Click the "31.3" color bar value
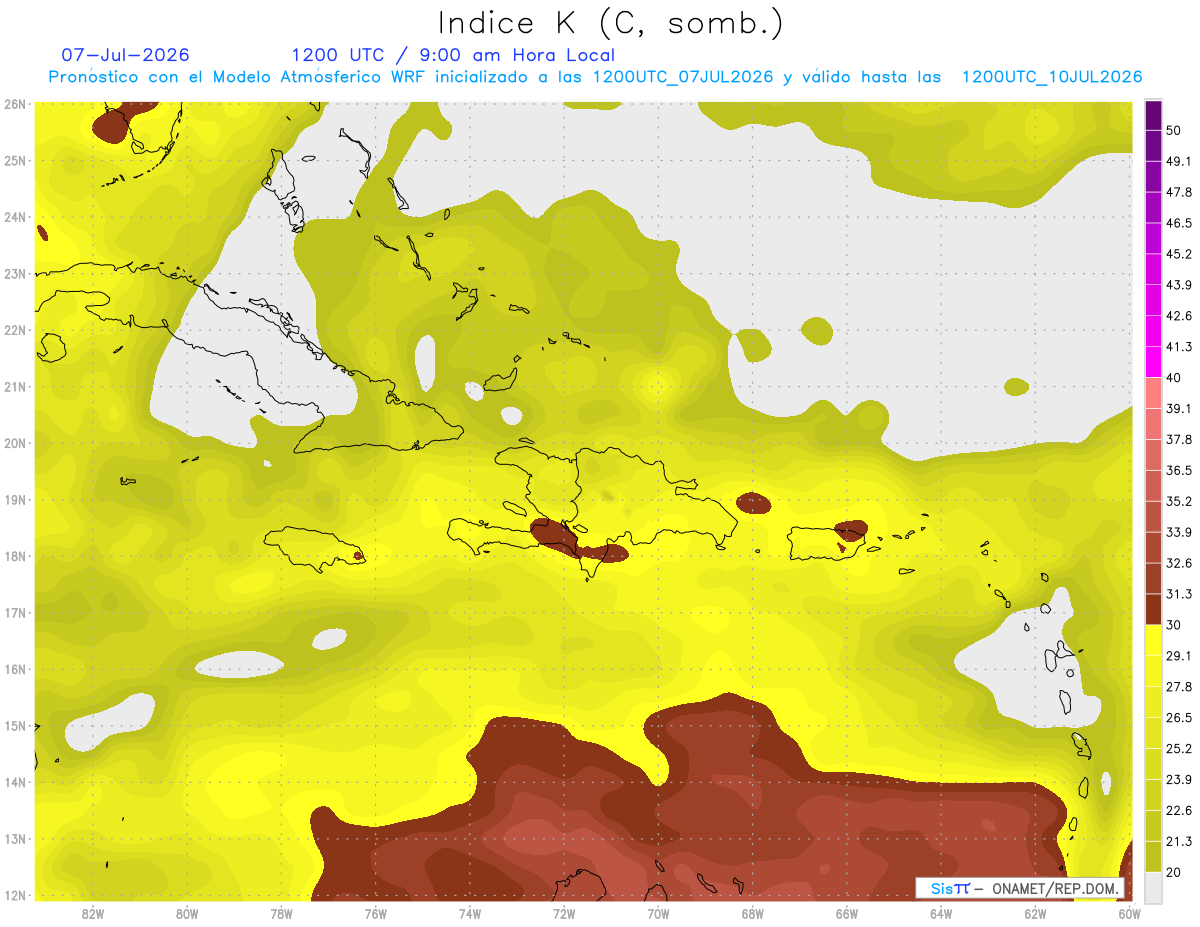The width and height of the screenshot is (1200, 927). pos(1179,594)
